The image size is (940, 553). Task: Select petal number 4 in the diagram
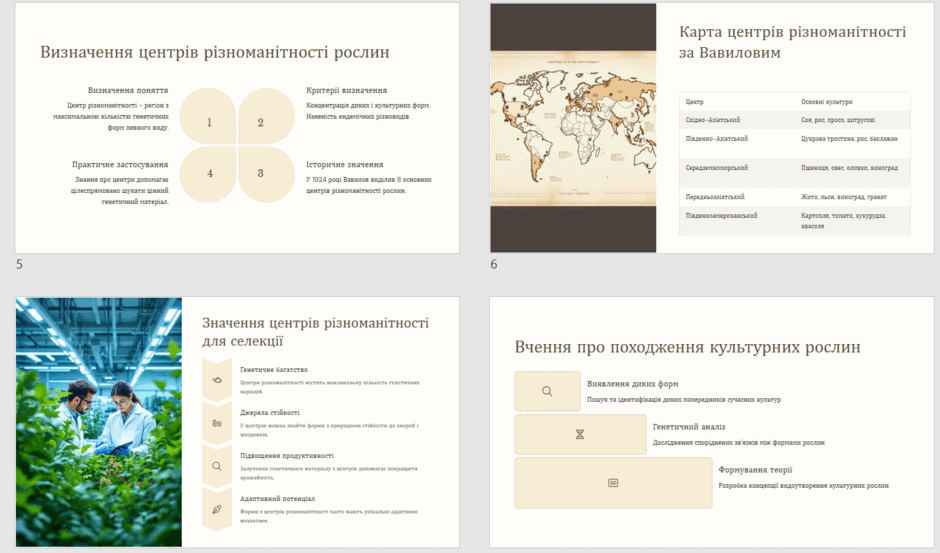click(208, 175)
